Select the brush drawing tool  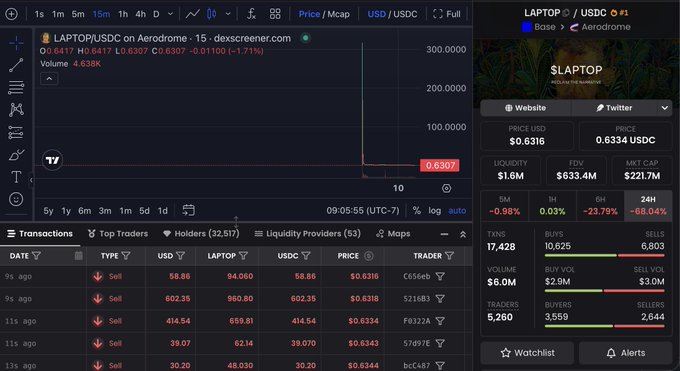click(16, 154)
